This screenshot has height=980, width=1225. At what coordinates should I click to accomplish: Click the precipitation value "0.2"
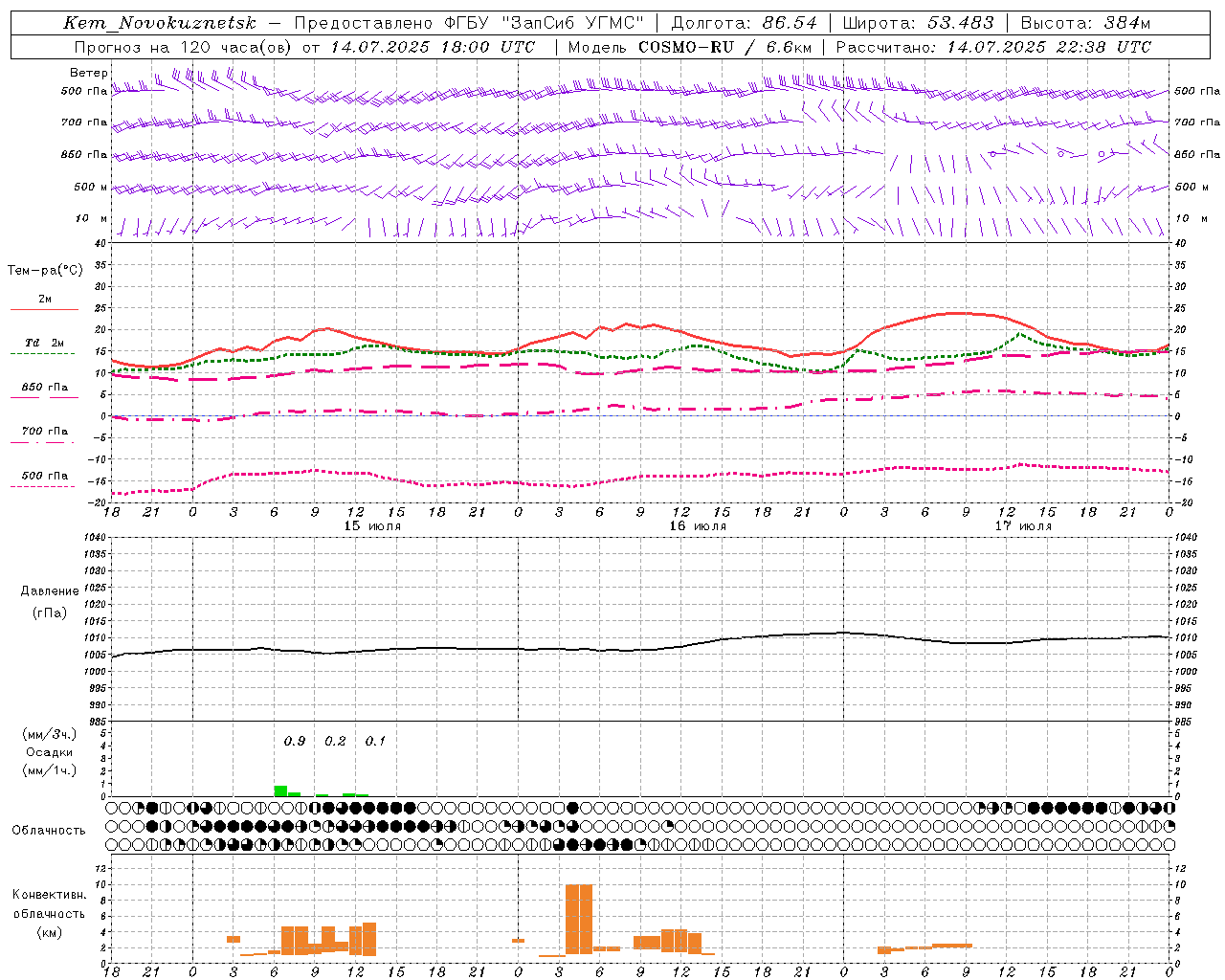(x=335, y=741)
